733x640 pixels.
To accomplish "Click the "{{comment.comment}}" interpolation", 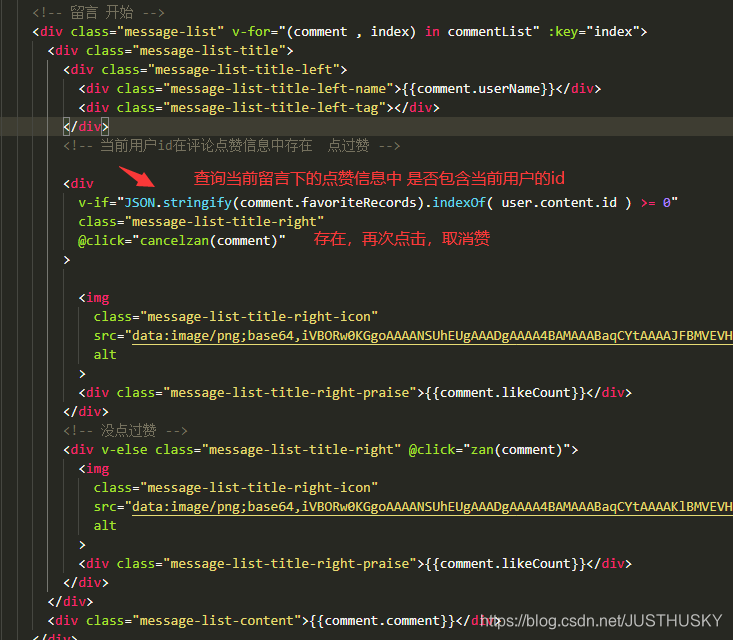I will coord(382,621).
